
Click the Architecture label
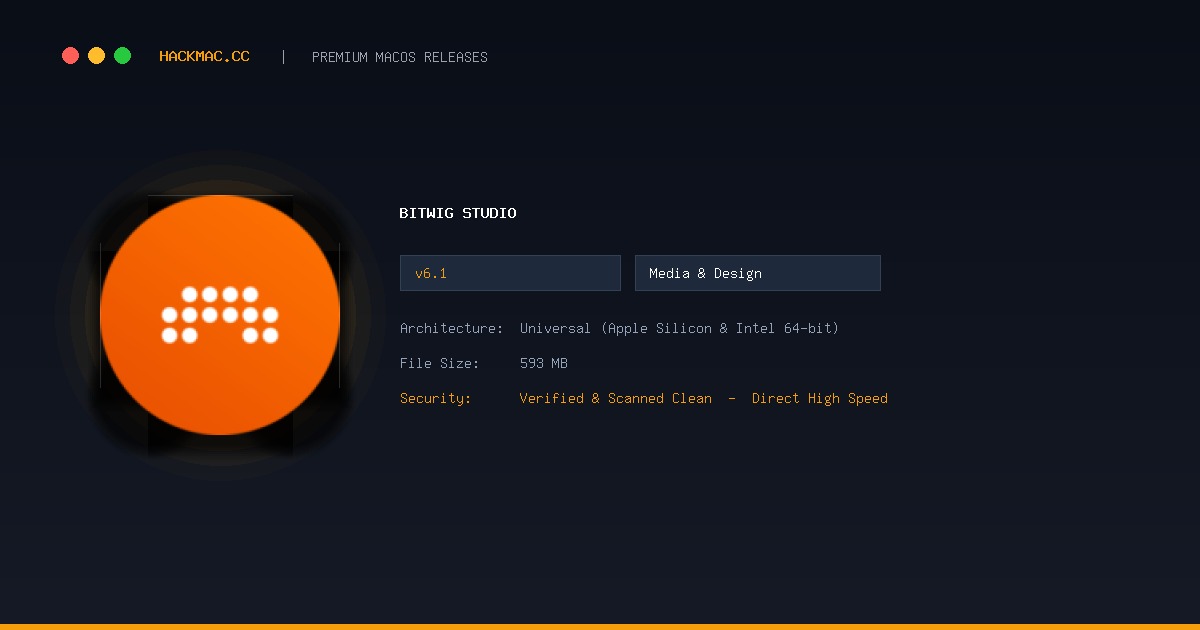451,328
